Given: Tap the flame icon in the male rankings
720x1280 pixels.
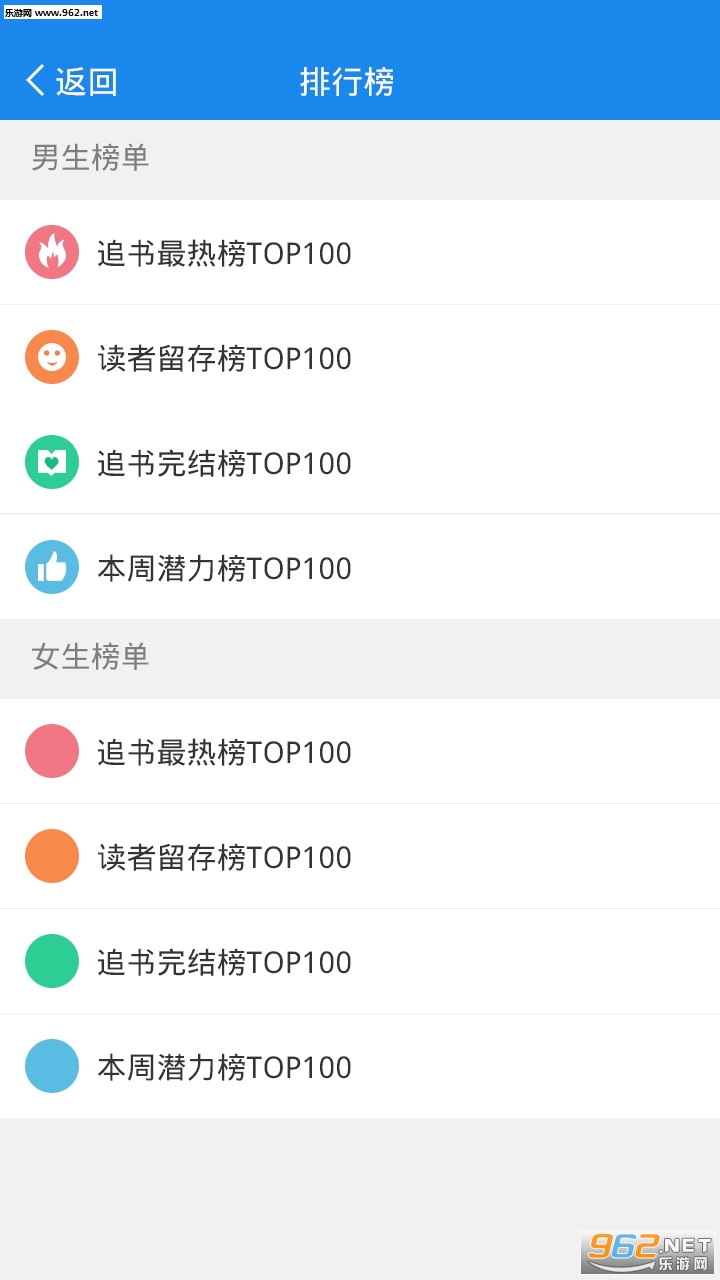Looking at the screenshot, I should 52,252.
